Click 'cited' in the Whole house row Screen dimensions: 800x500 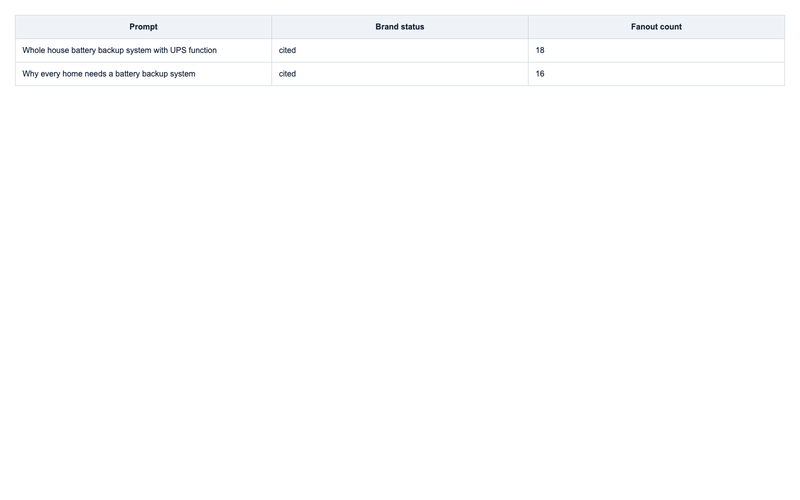click(x=287, y=51)
